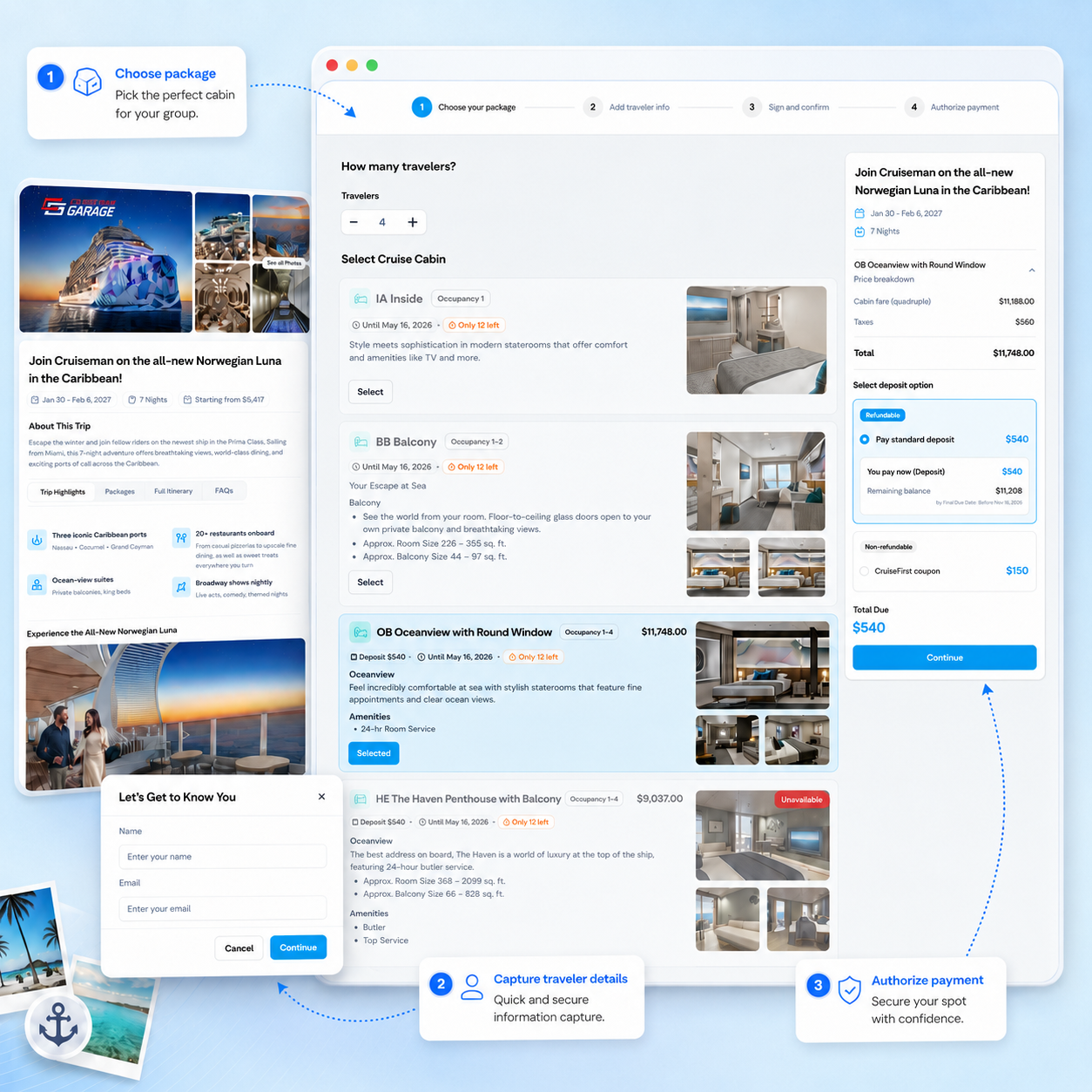The width and height of the screenshot is (1092, 1092).
Task: Click the Refundable badge
Action: [883, 415]
